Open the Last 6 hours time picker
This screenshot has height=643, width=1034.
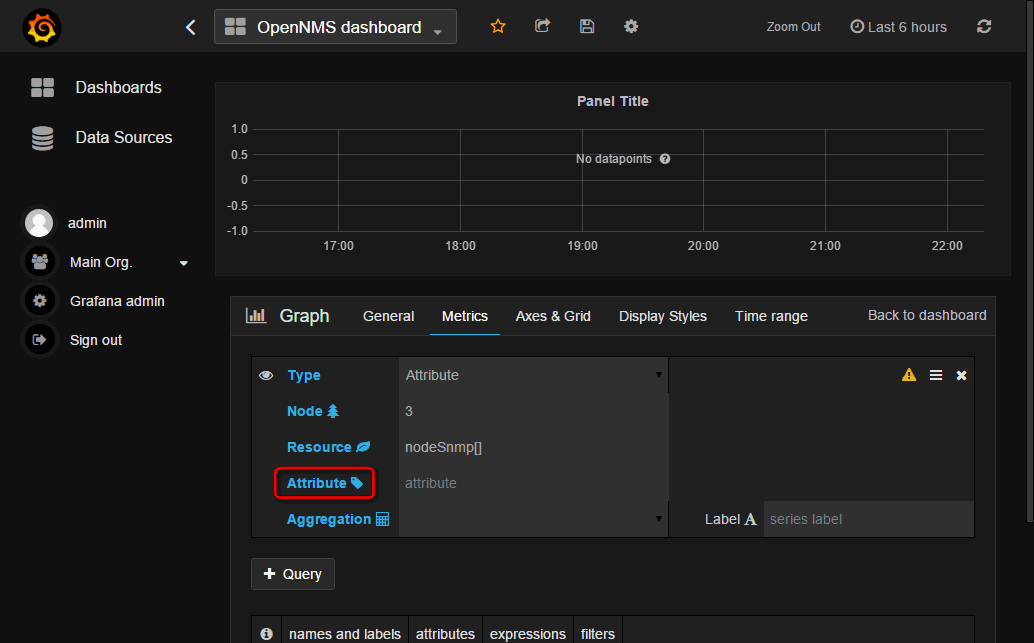click(x=898, y=27)
